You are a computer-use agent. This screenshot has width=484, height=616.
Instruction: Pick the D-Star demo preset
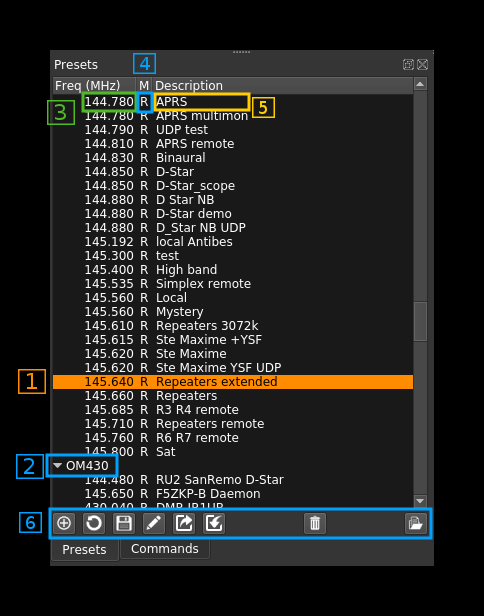click(x=233, y=214)
